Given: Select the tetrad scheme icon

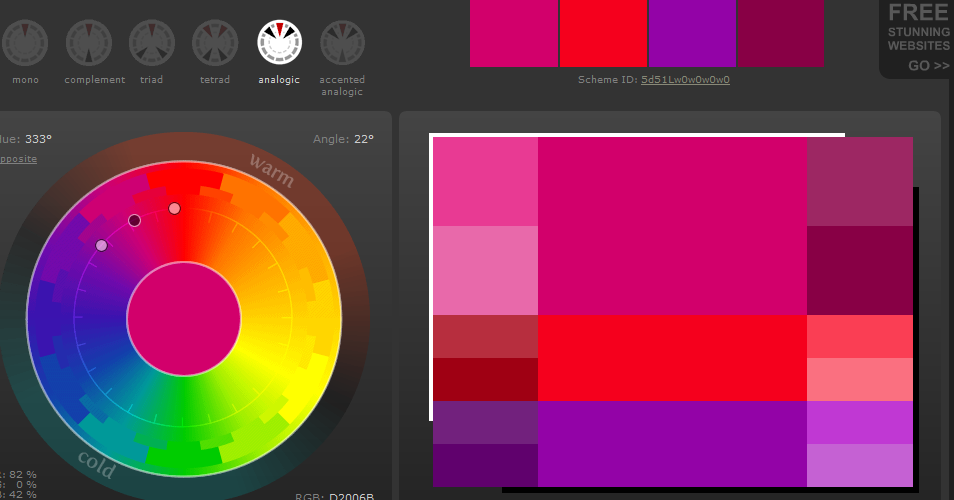Looking at the screenshot, I should tap(215, 43).
